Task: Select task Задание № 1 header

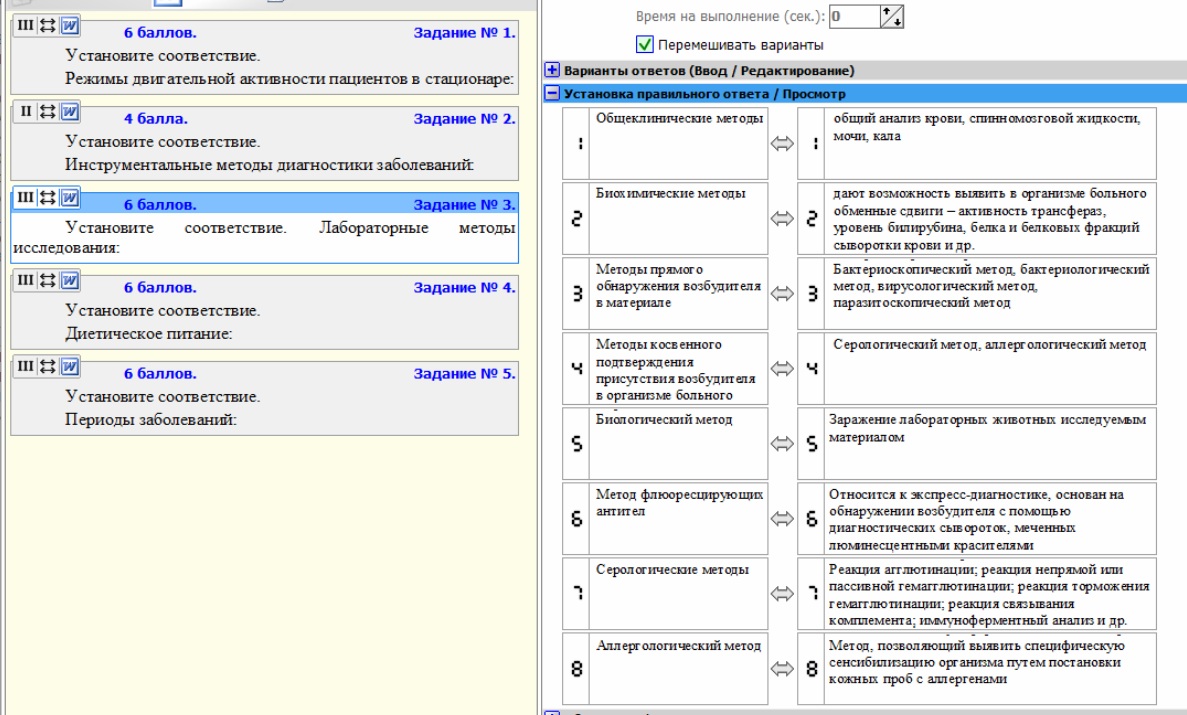Action: pyautogui.click(x=264, y=33)
